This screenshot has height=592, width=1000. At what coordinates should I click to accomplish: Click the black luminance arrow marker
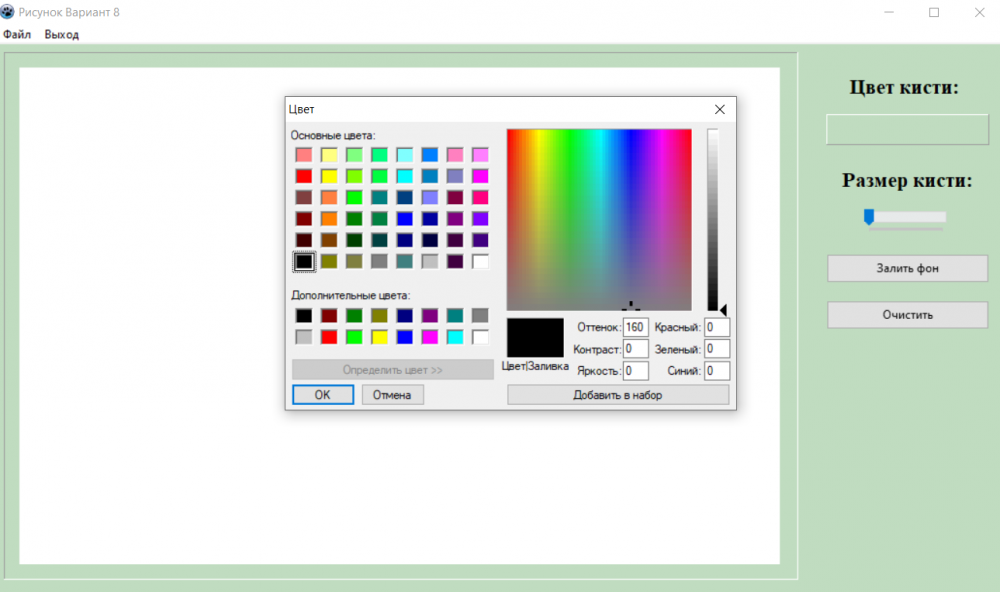723,310
